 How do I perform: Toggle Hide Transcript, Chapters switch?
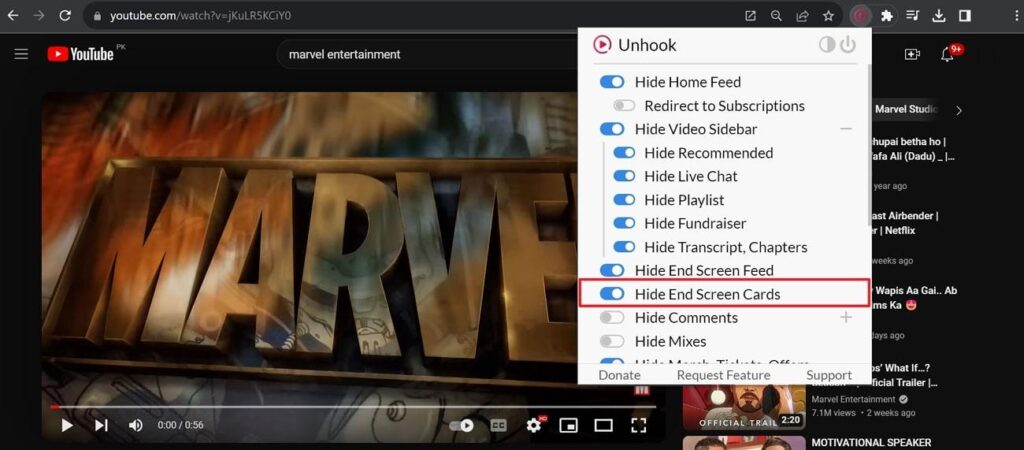(624, 247)
